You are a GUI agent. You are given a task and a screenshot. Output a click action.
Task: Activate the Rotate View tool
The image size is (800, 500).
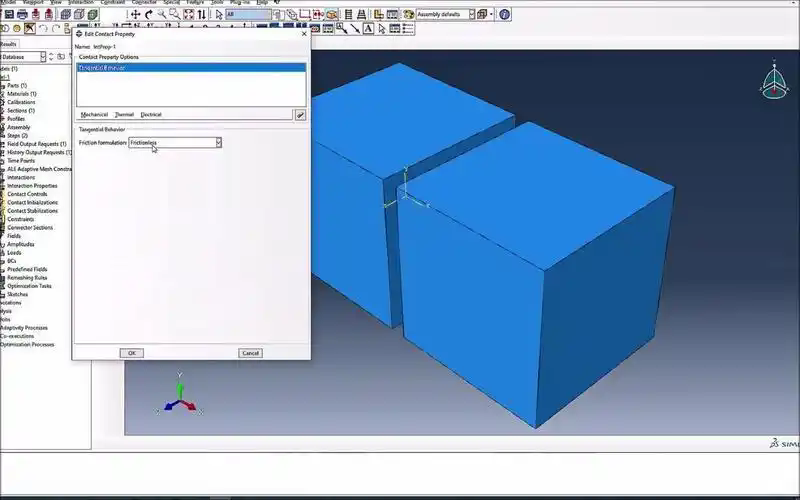coord(149,15)
